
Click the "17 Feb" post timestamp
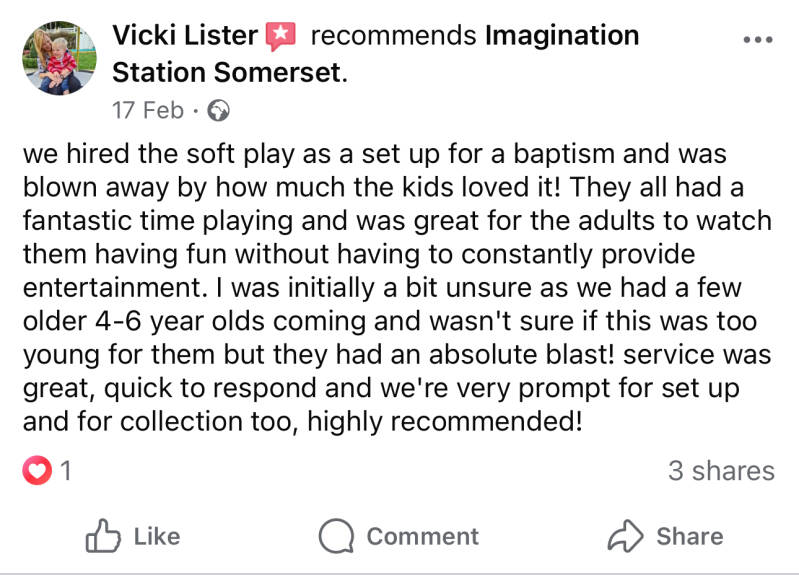[148, 110]
